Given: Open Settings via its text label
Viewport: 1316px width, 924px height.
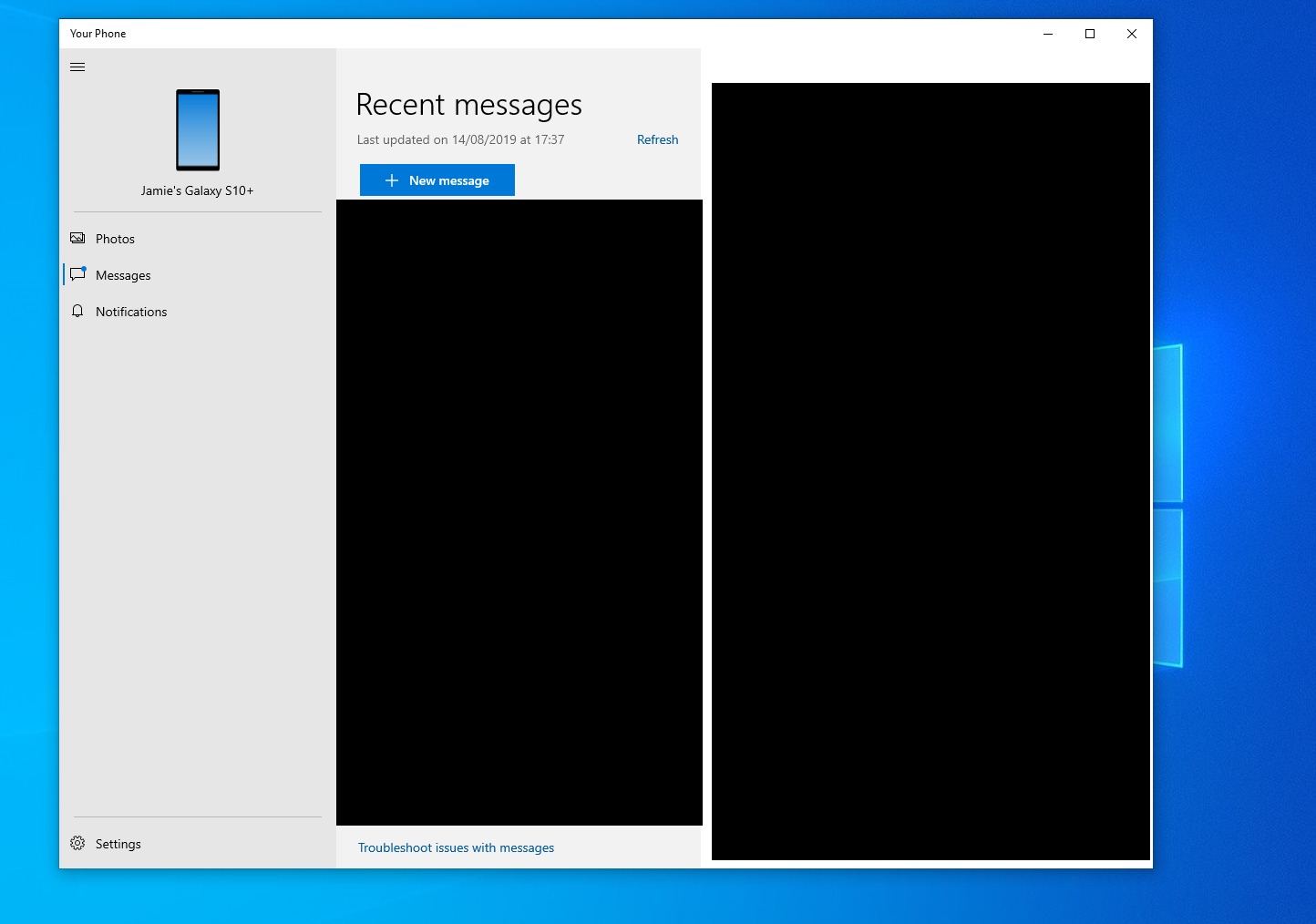Looking at the screenshot, I should coord(118,844).
